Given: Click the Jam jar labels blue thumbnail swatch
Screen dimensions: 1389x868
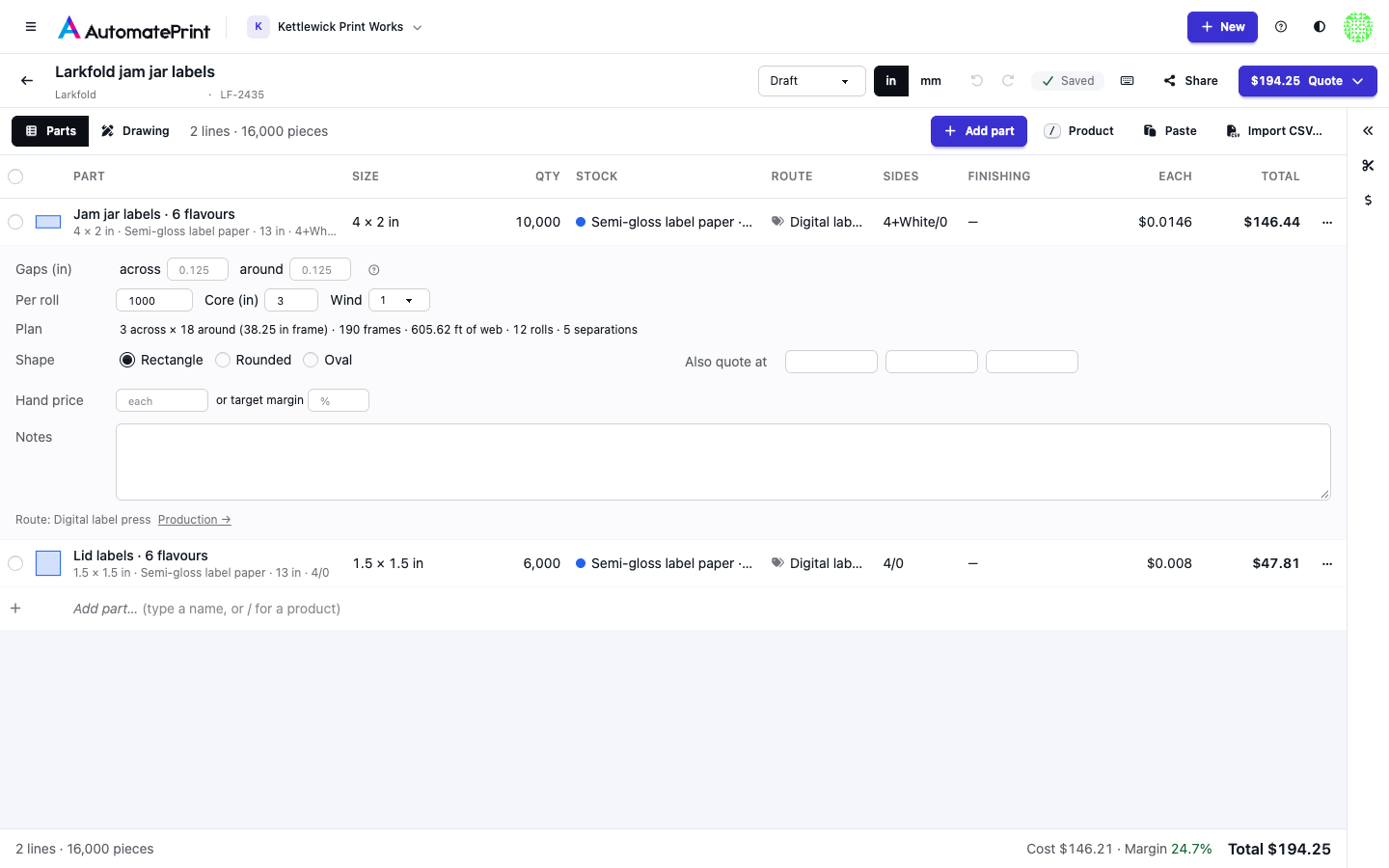Looking at the screenshot, I should click(48, 222).
